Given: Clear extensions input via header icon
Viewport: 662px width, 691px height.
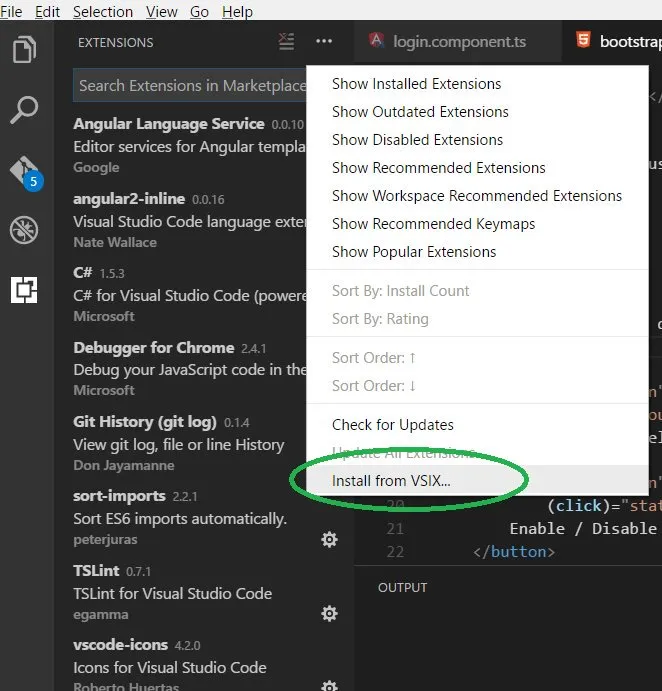Looking at the screenshot, I should click(x=286, y=41).
